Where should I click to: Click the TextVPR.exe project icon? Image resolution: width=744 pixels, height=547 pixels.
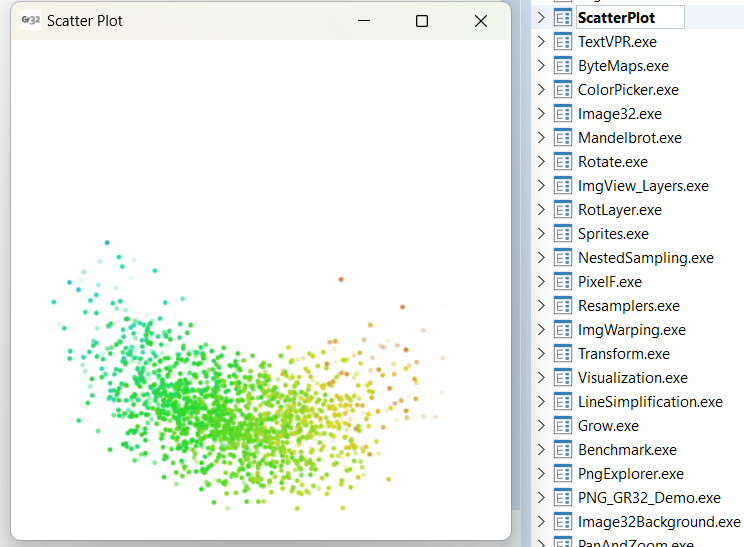tap(563, 42)
